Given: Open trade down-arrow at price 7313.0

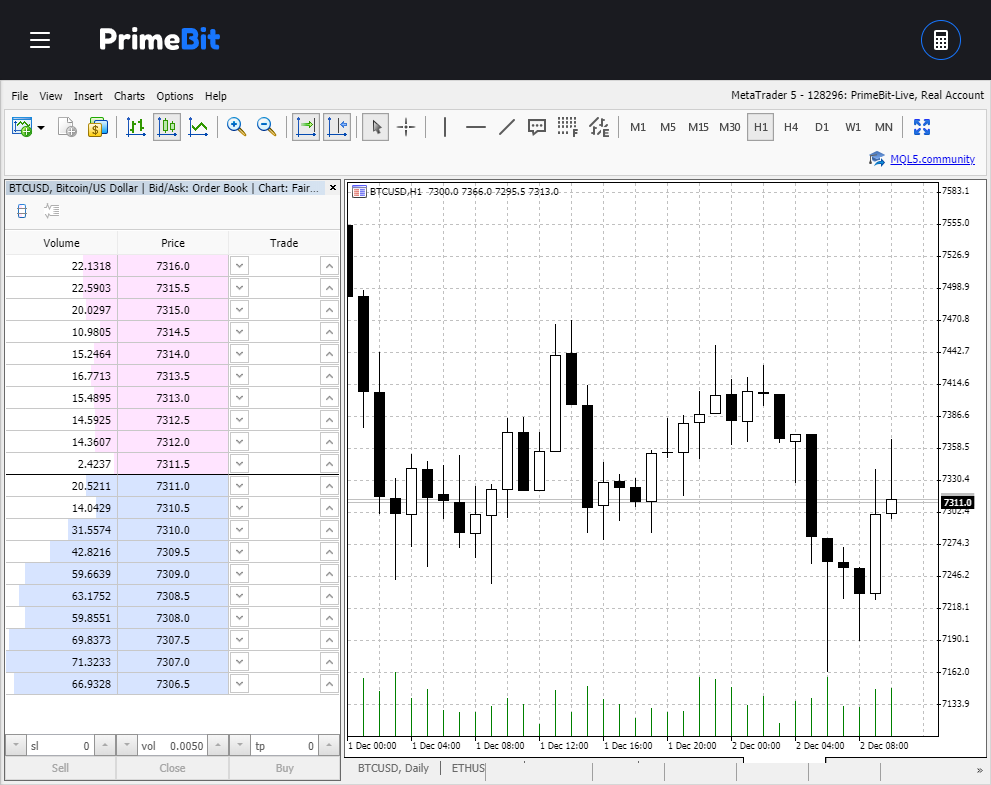Looking at the screenshot, I should 239,398.
